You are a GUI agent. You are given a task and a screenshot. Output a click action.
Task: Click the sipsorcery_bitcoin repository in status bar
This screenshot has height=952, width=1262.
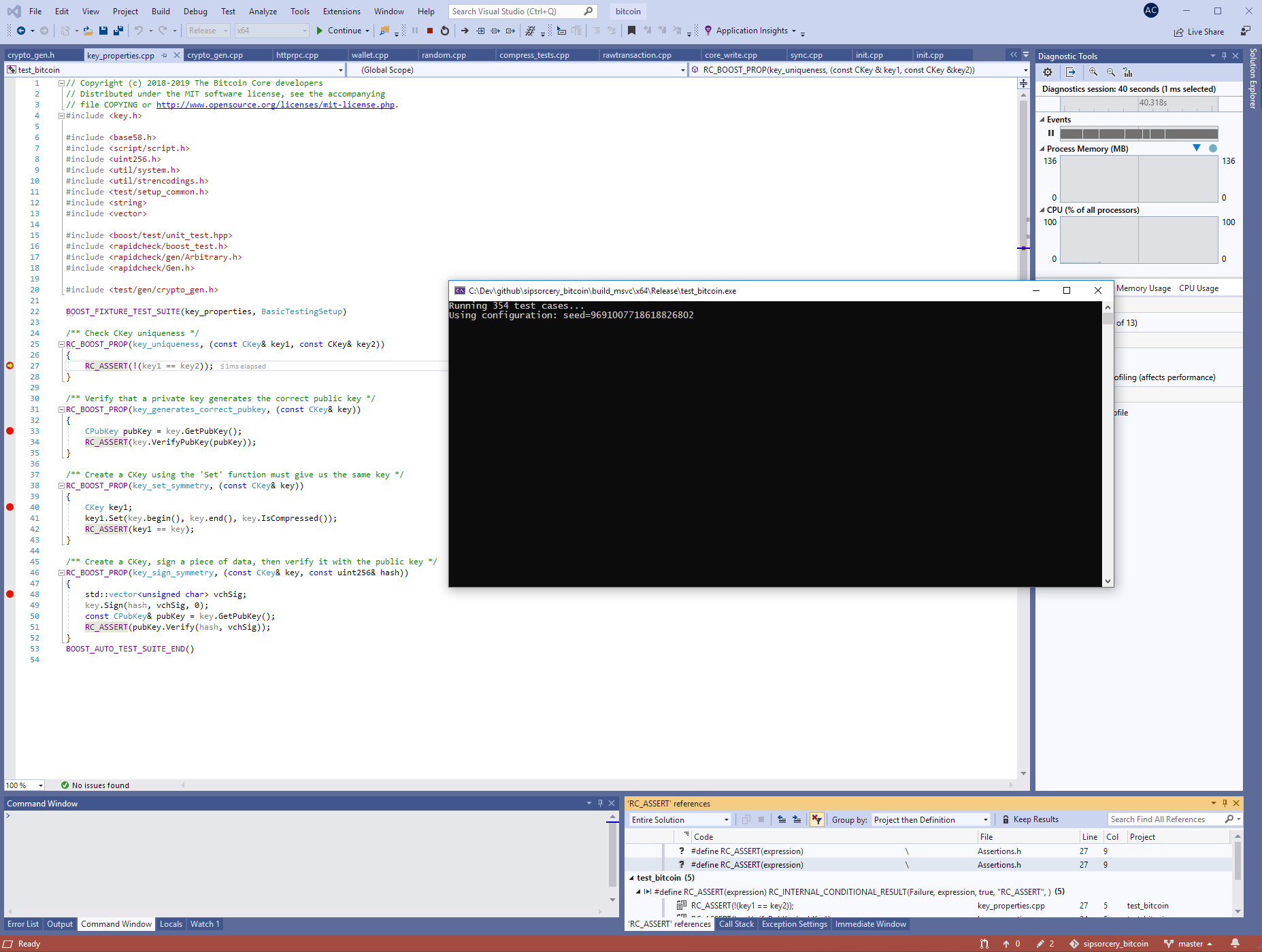pyautogui.click(x=1109, y=944)
